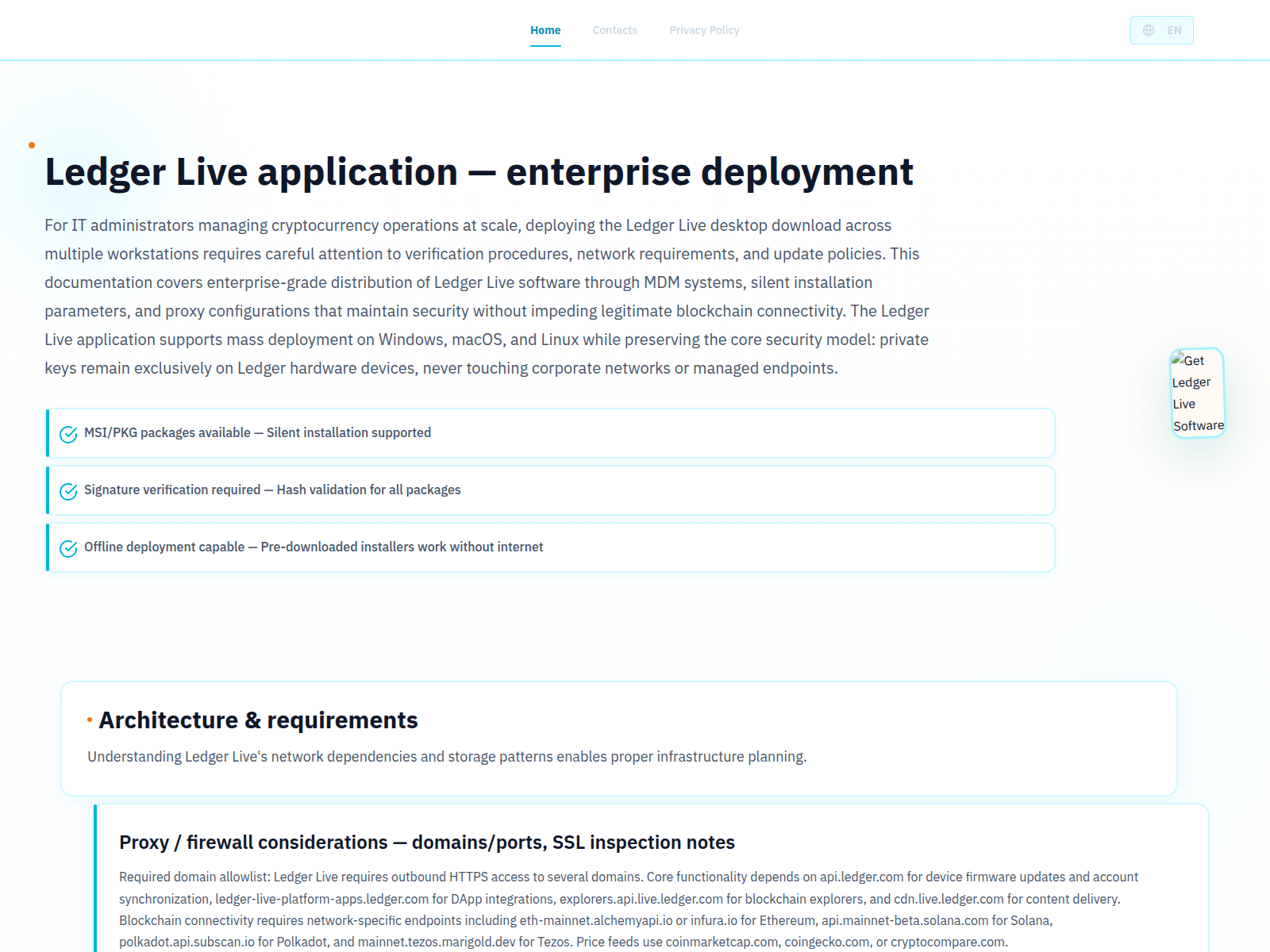Image resolution: width=1270 pixels, height=952 pixels.
Task: Select the MSI/PKG packages available text
Action: pos(257,432)
